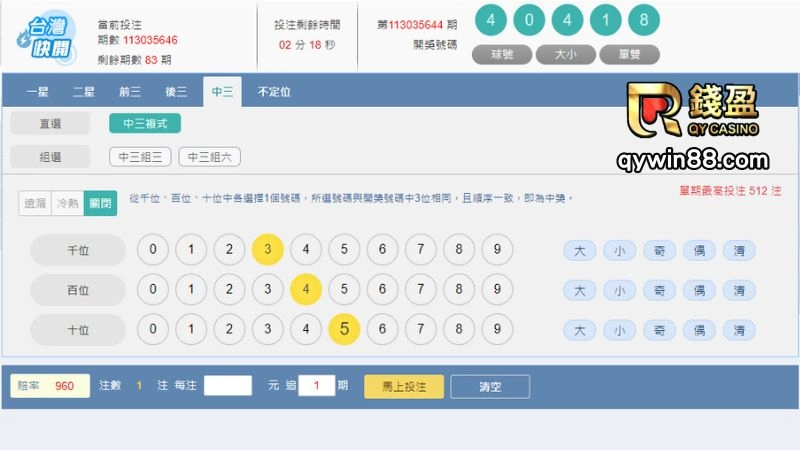Switch to the 一星 tab
The width and height of the screenshot is (800, 450).
(x=38, y=92)
